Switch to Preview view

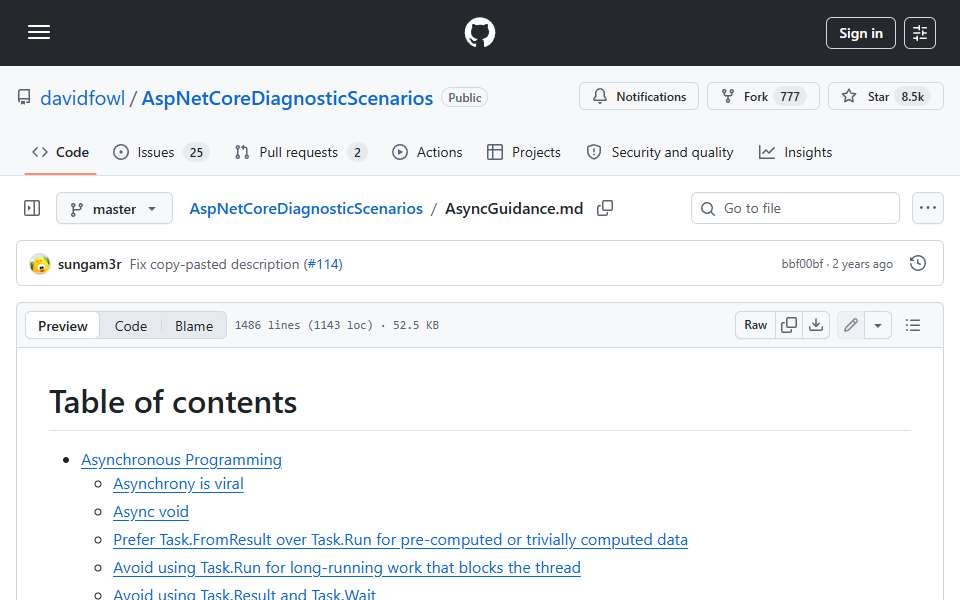point(62,326)
